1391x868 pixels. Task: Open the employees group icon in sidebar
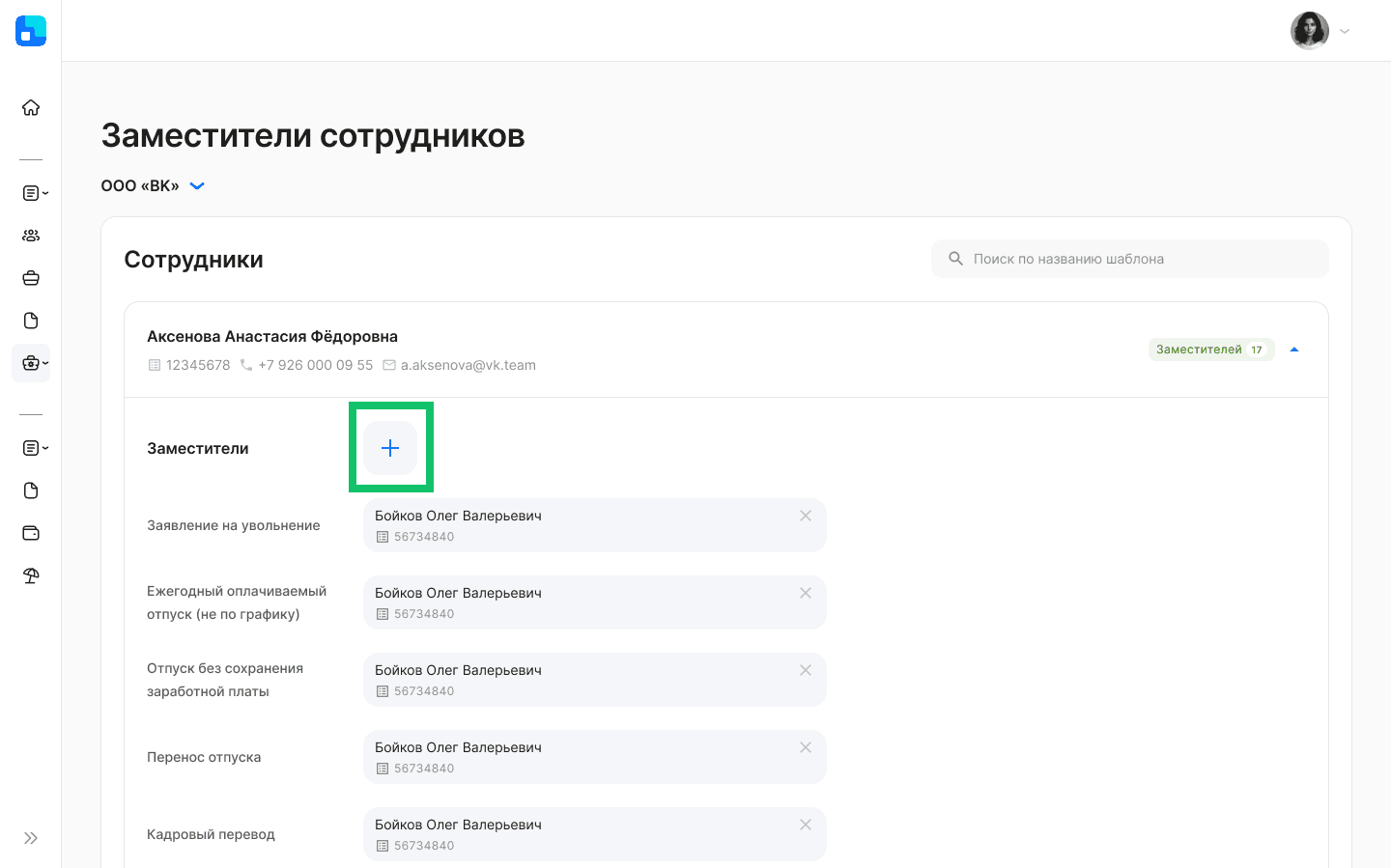31,236
